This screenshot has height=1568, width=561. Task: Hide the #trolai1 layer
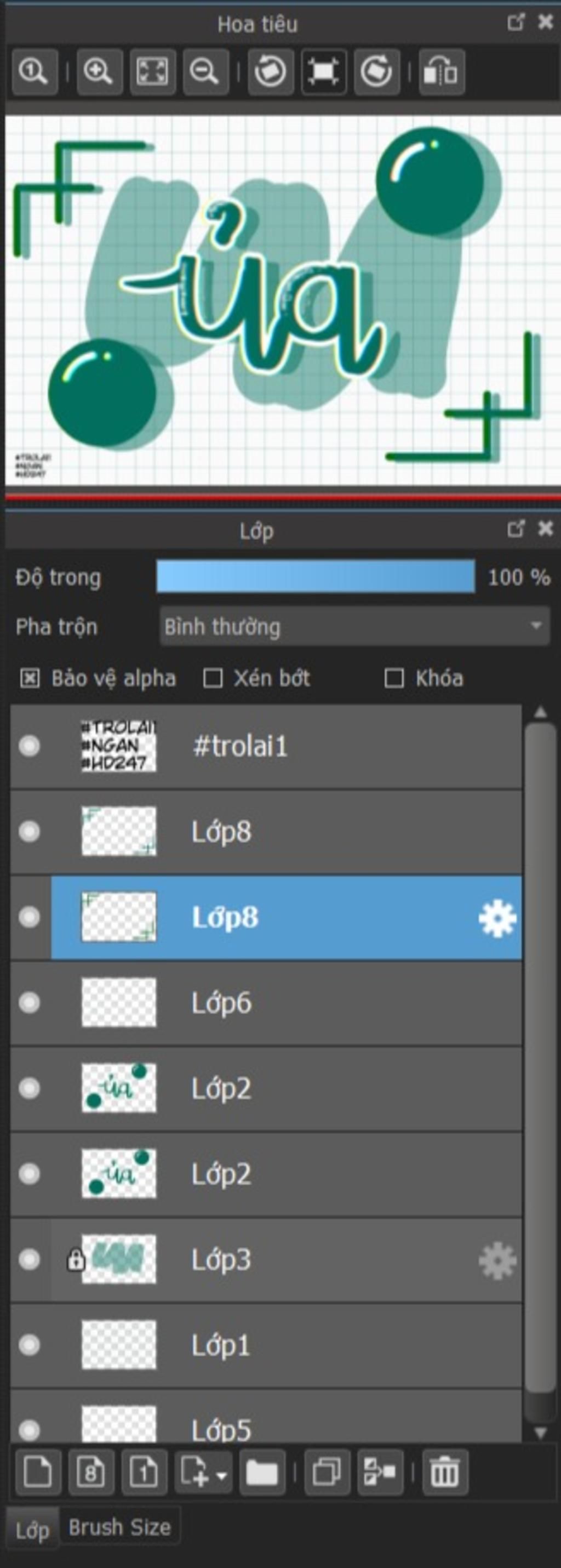(x=29, y=746)
